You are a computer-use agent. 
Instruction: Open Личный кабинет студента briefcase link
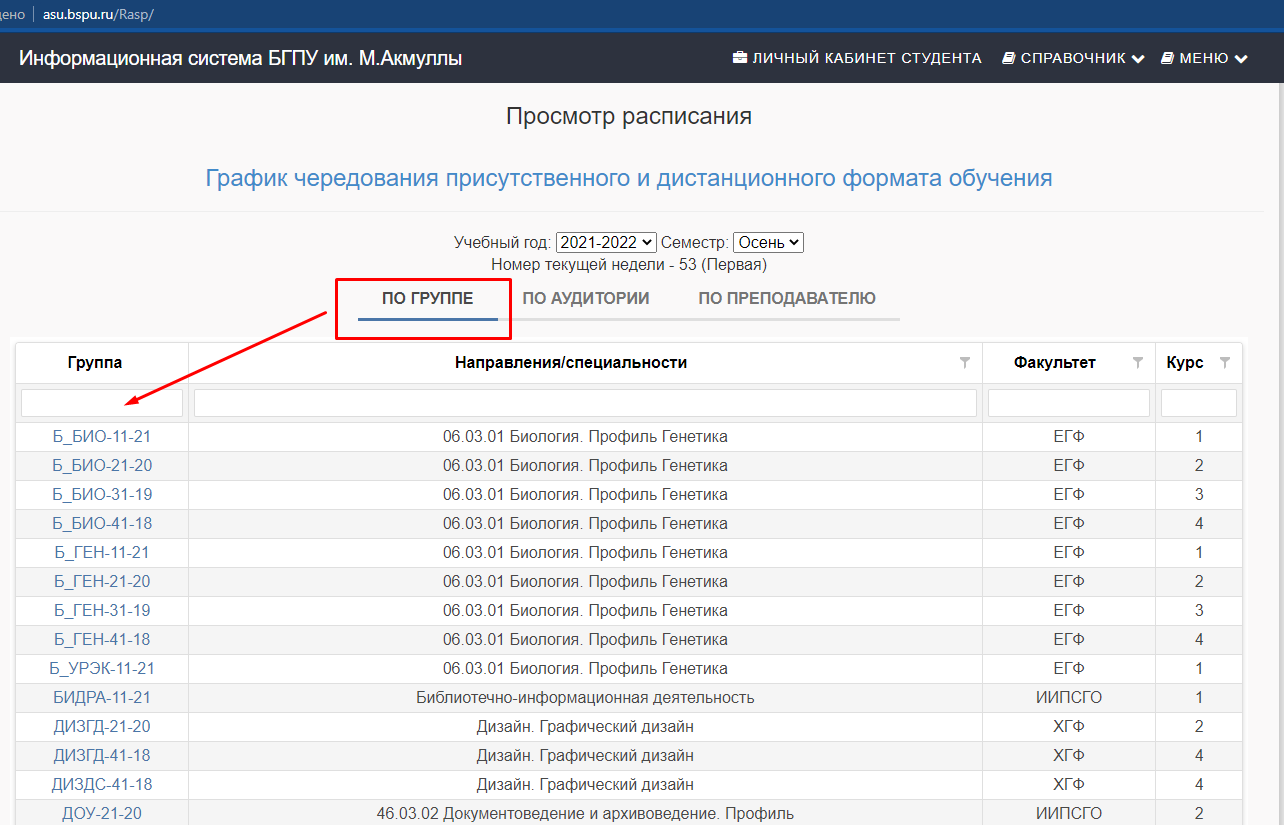[x=857, y=58]
